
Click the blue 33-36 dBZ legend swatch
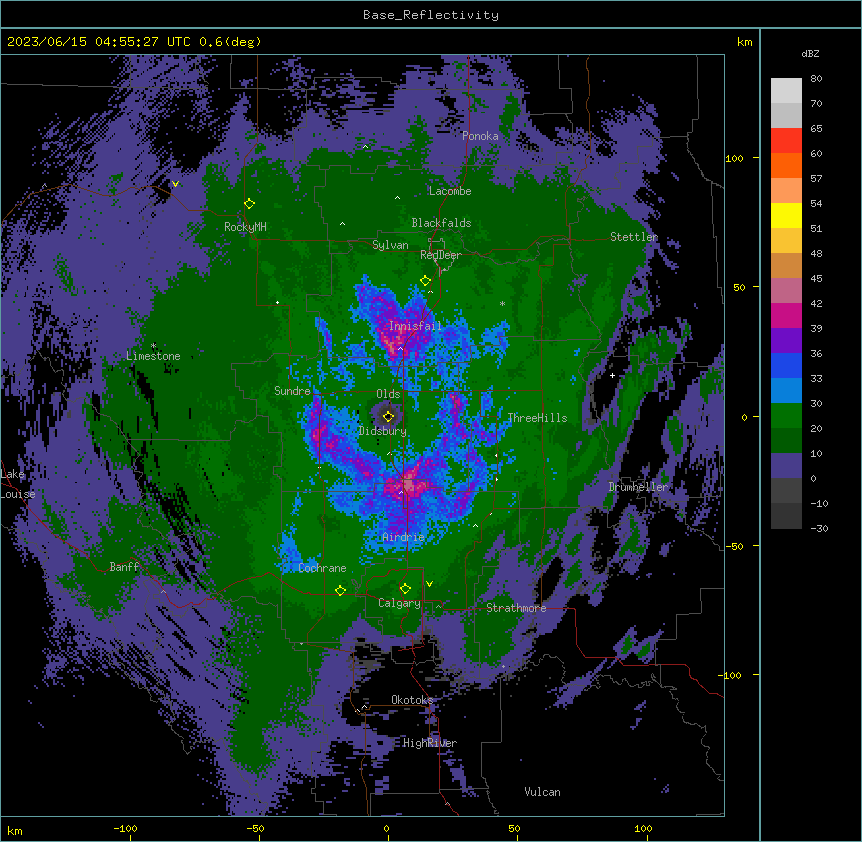point(786,365)
